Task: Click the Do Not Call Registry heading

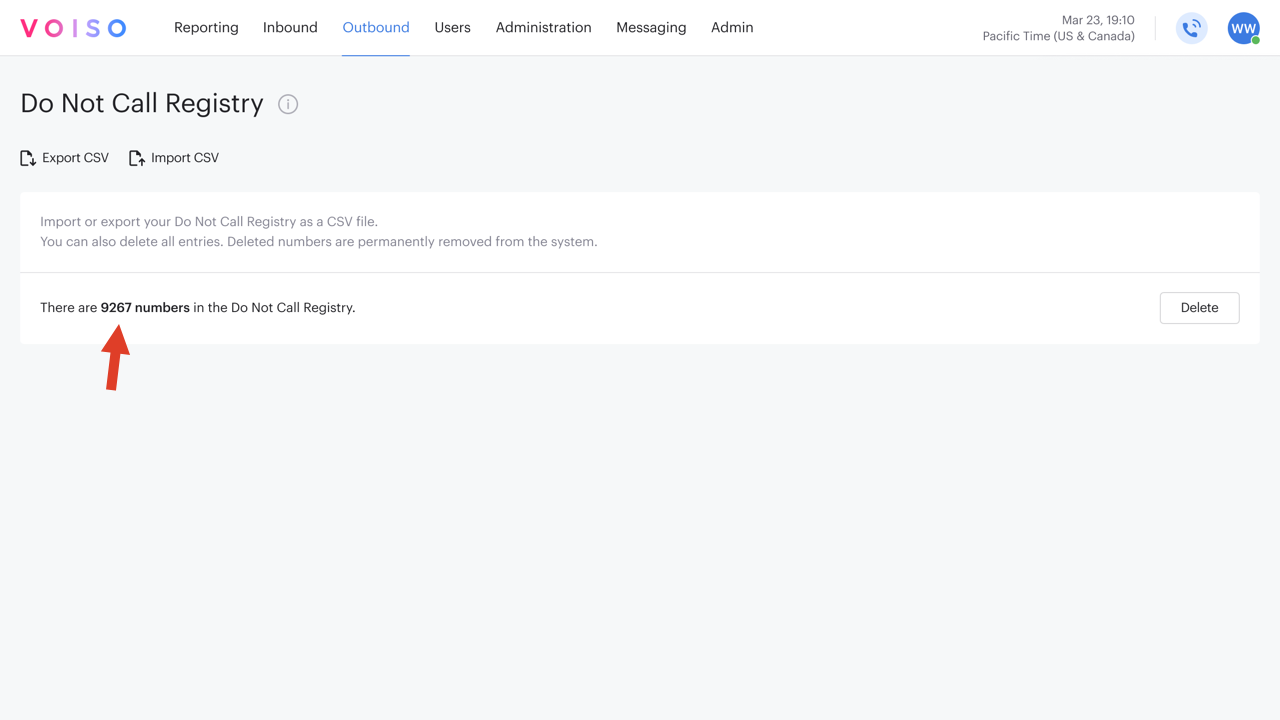Action: click(142, 104)
